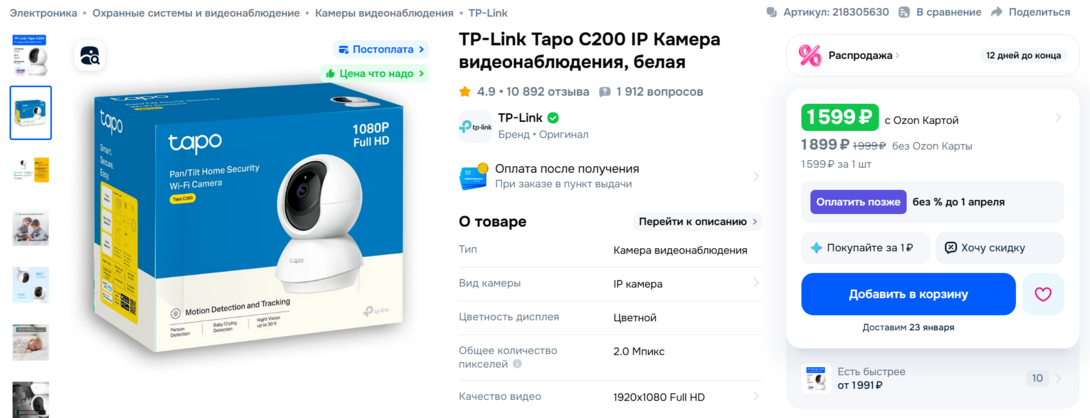Click the questions icon near 1 912 вопросов
Viewport: 1090px width, 418px height.
(x=605, y=92)
